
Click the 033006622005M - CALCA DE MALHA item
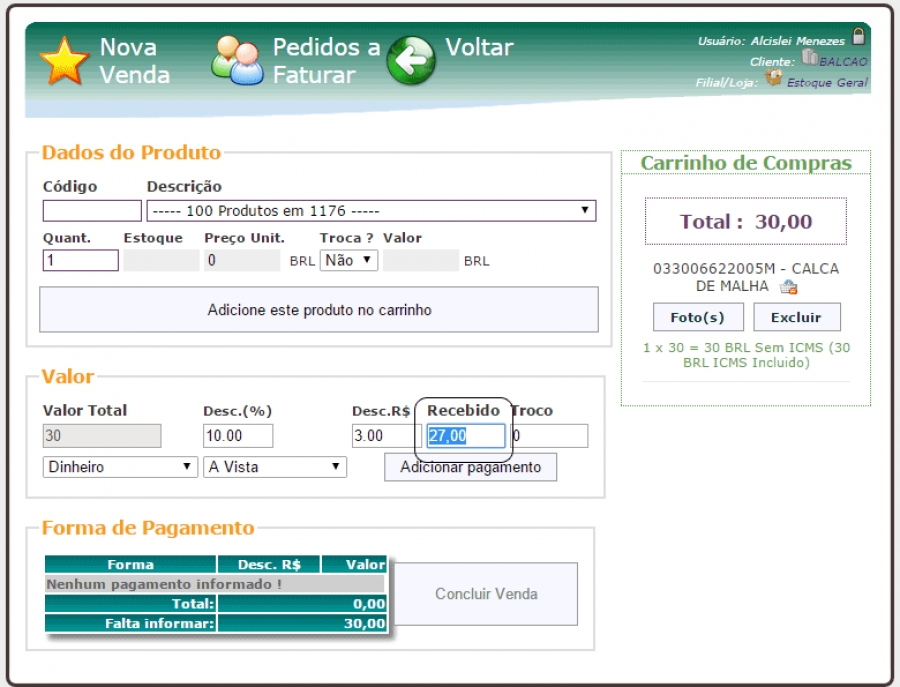(x=746, y=277)
